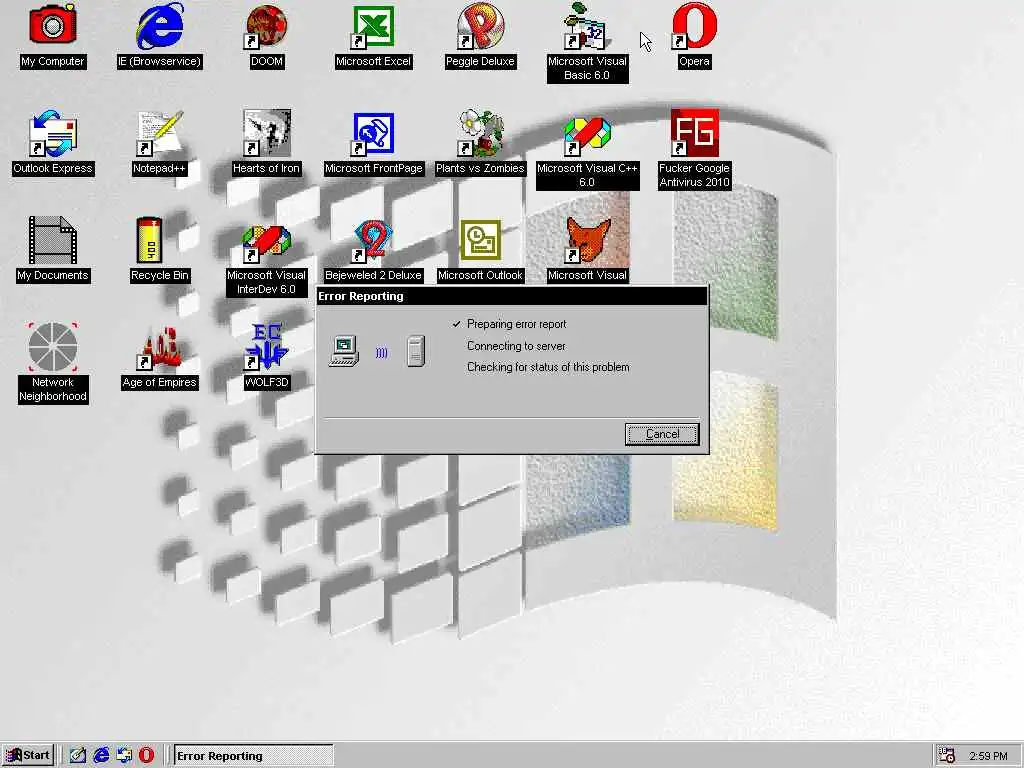
Task: Click the Error Reporting taskbar button
Action: click(x=253, y=756)
